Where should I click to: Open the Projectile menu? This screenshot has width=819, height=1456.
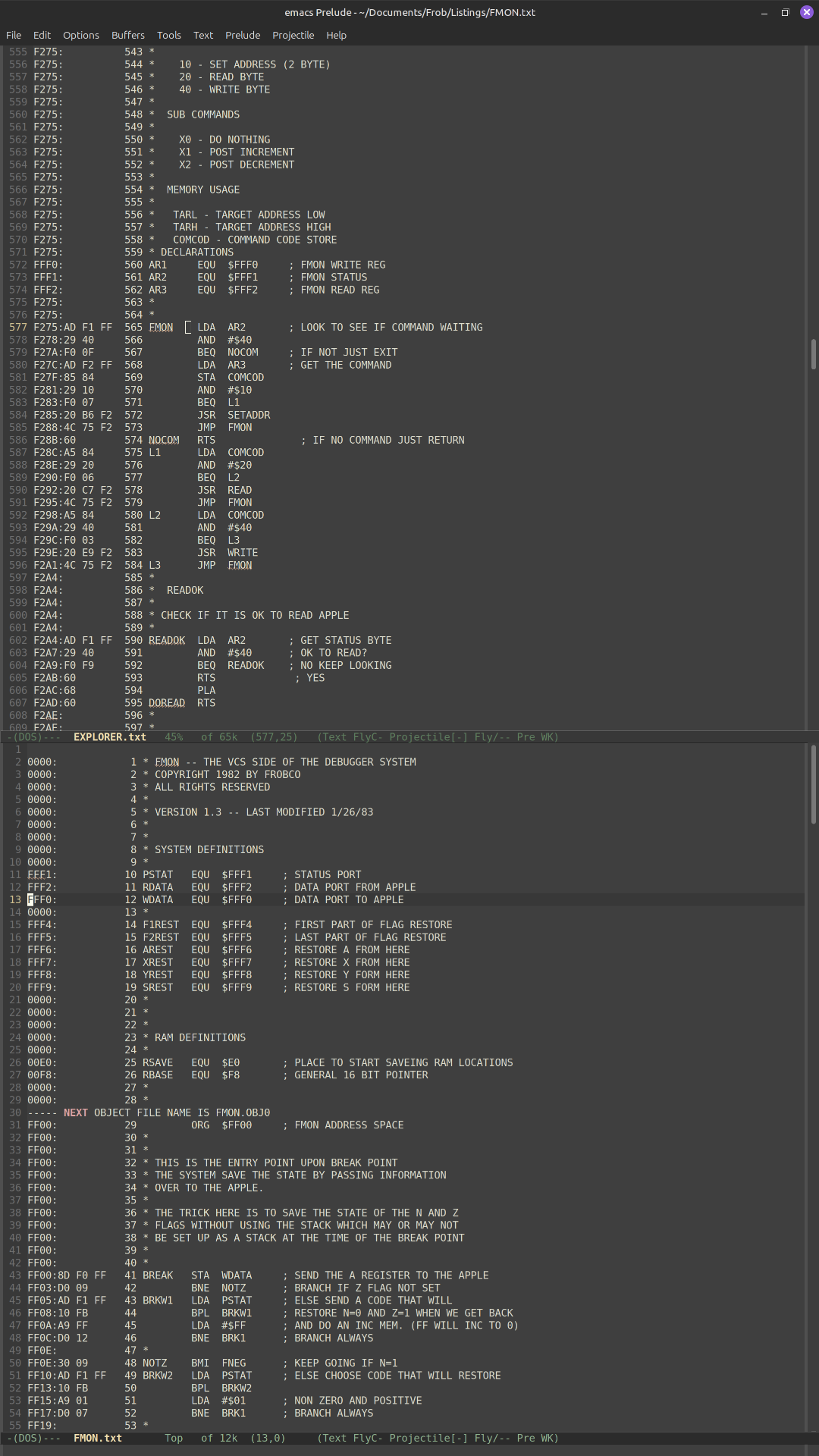(293, 35)
